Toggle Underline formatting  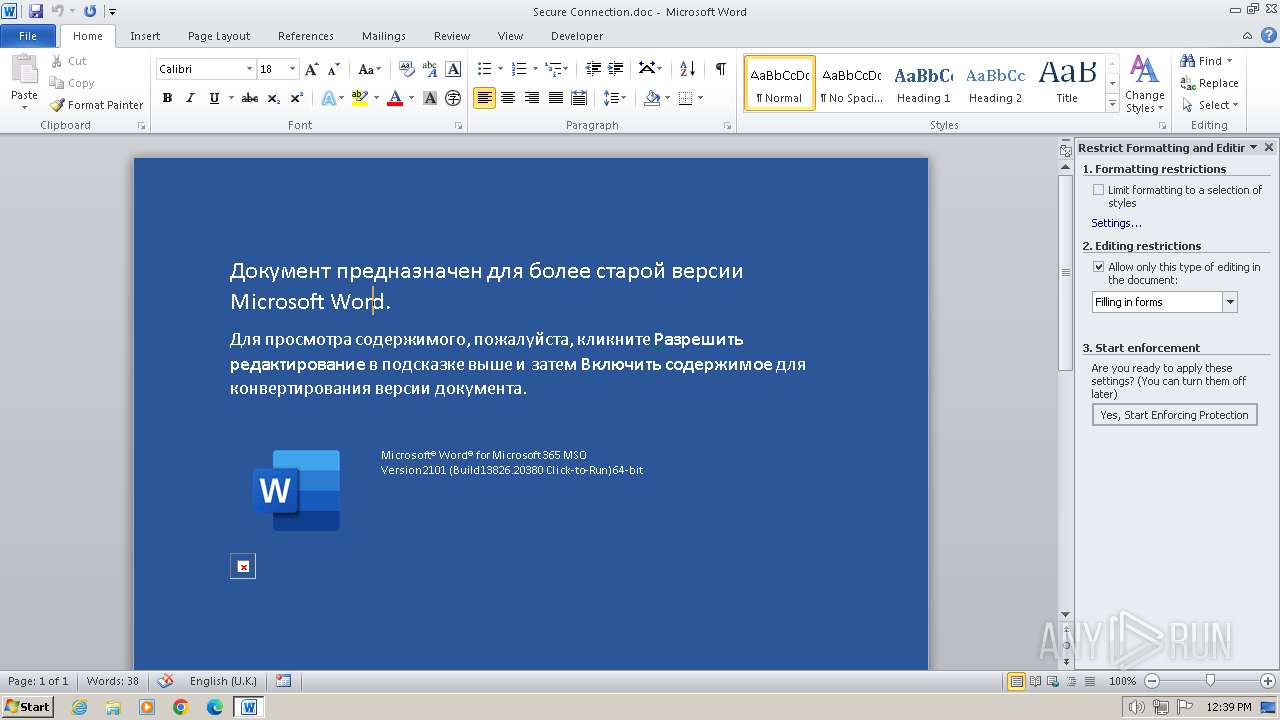[x=213, y=98]
